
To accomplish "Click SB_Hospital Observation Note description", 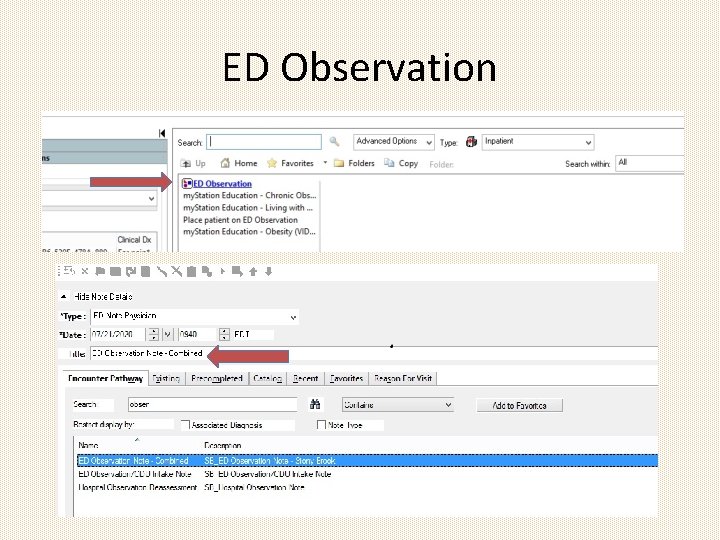I will click(254, 487).
